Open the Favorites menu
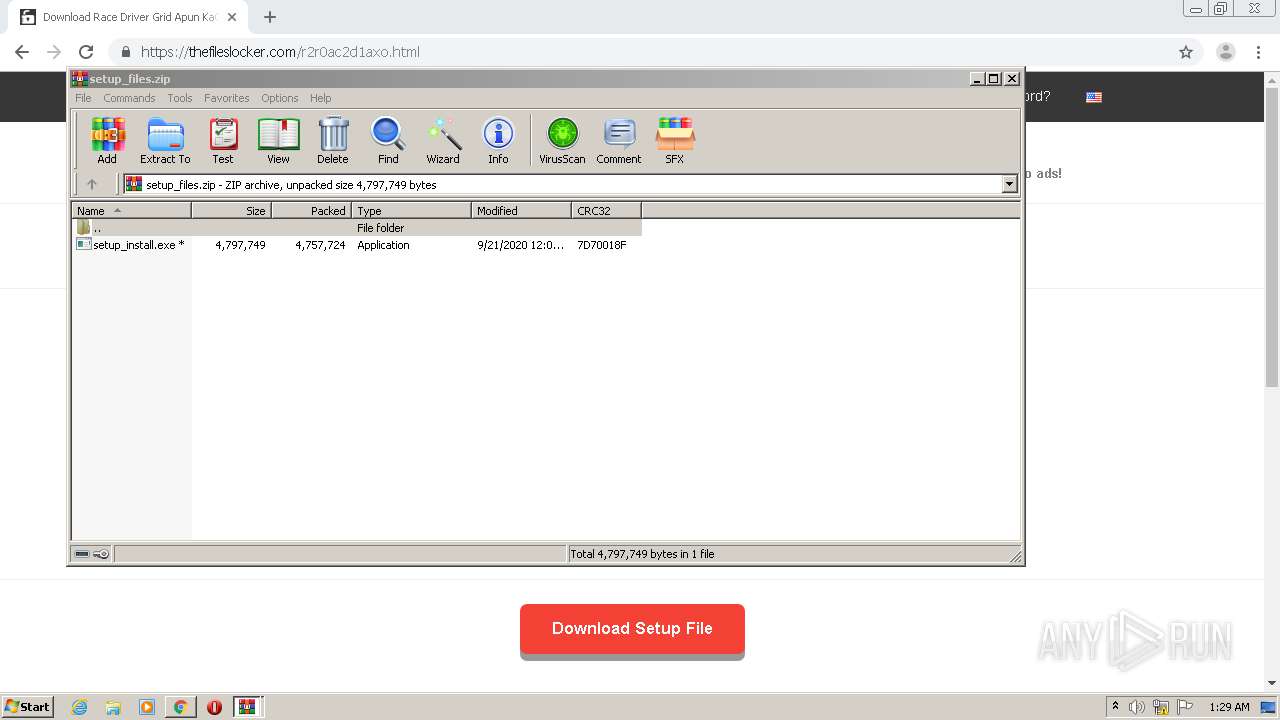 coord(227,98)
